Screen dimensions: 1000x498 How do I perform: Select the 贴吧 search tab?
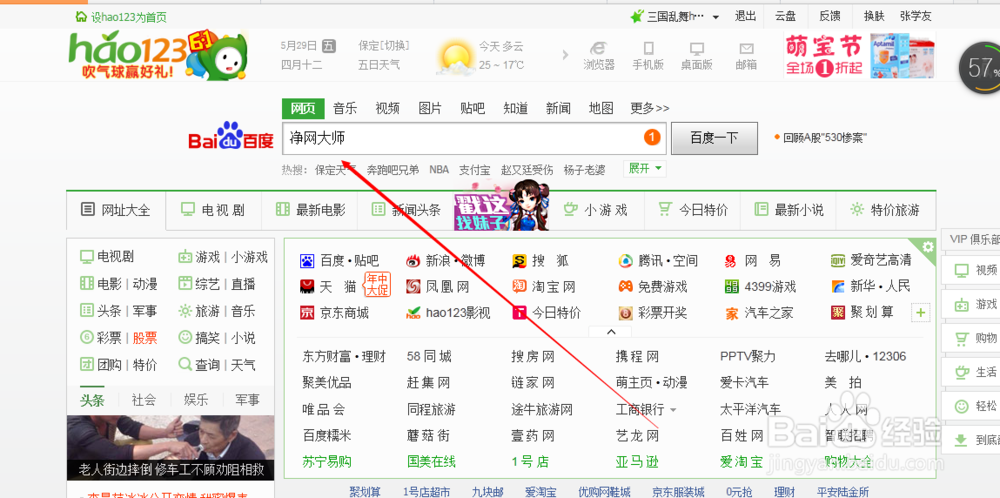click(x=473, y=108)
